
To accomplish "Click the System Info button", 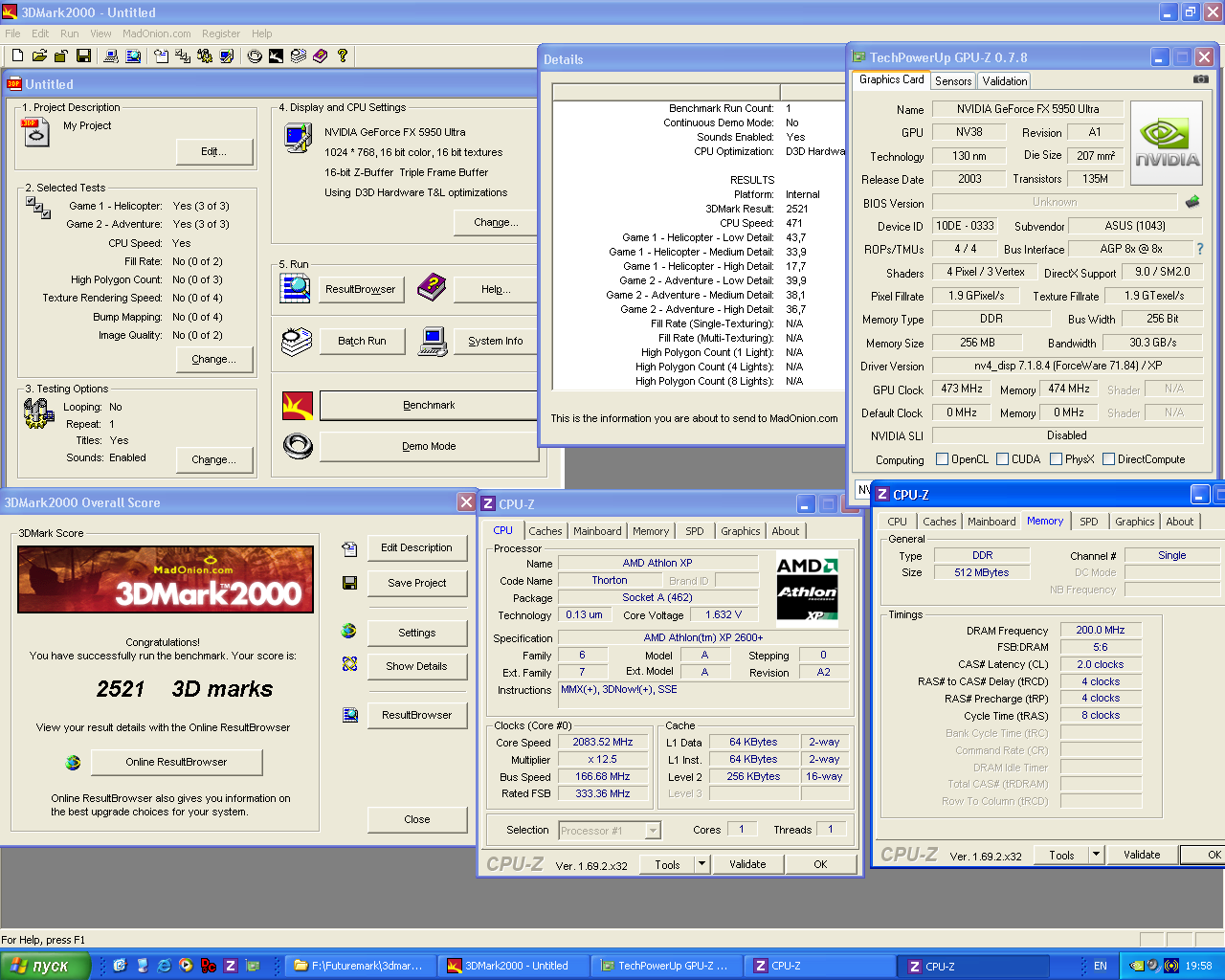I will coord(496,342).
